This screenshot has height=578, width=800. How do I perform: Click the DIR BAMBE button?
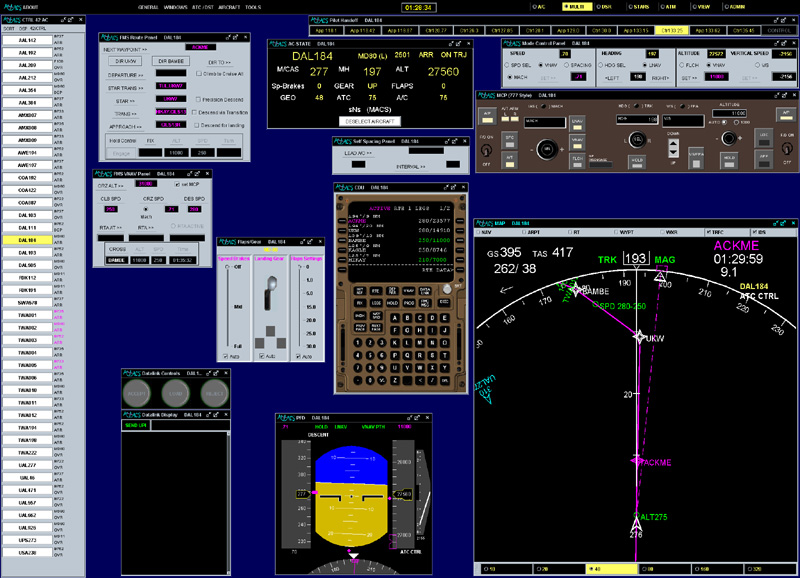(170, 61)
